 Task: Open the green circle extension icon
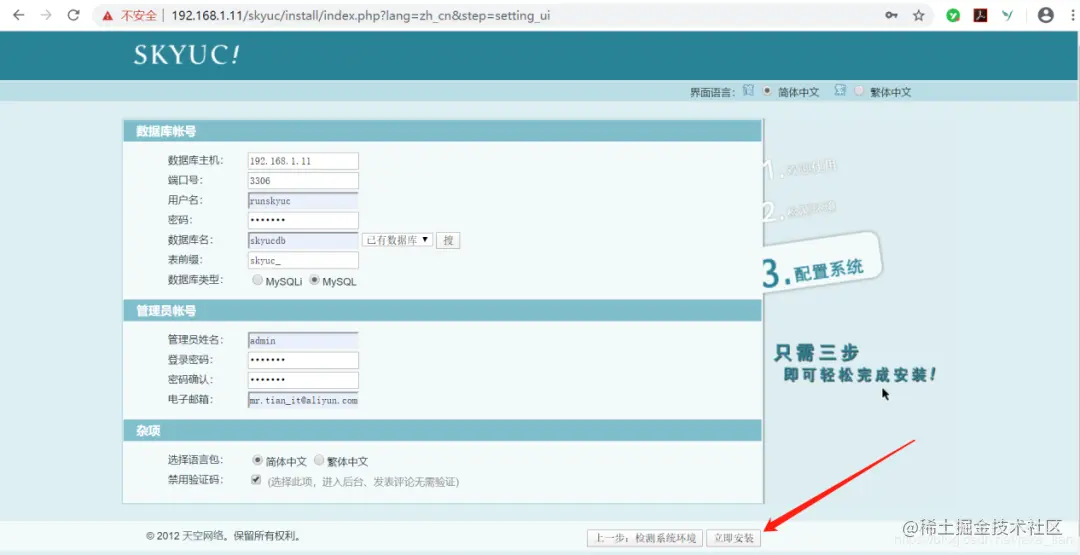tap(953, 15)
